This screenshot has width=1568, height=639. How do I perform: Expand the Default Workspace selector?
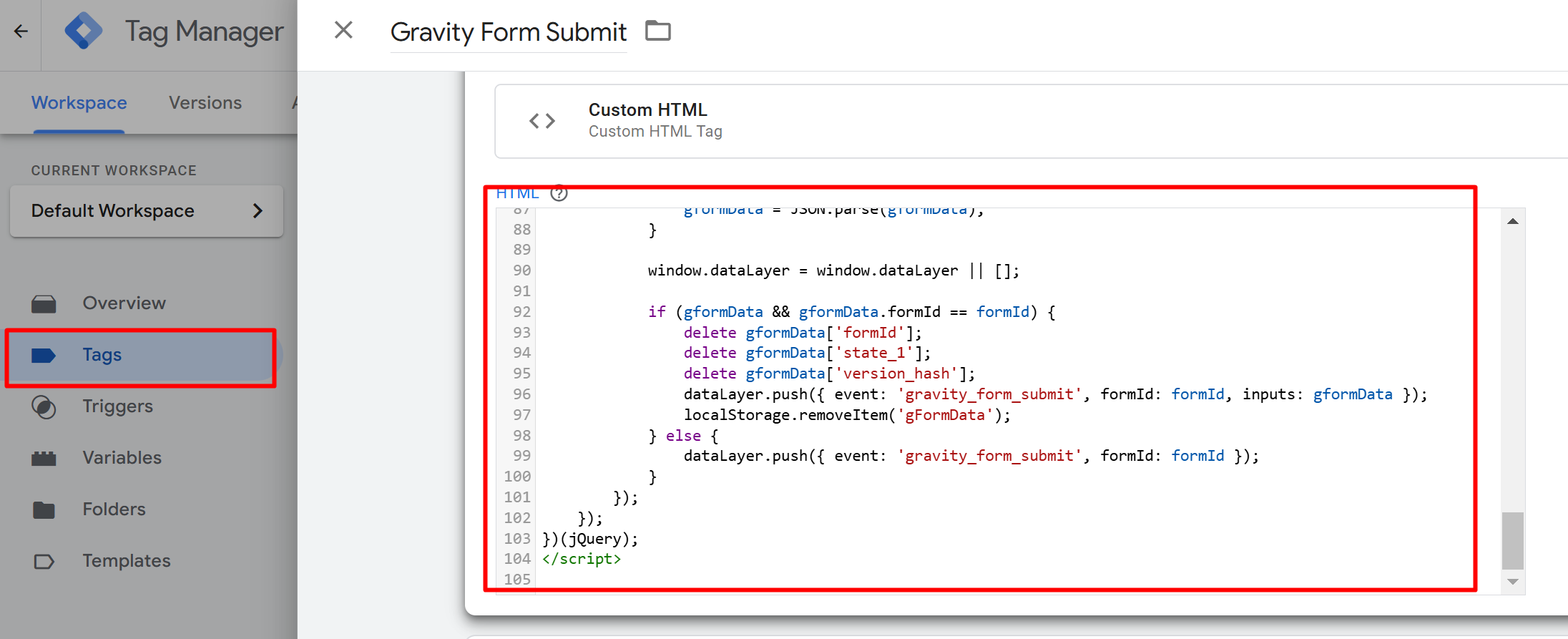[x=113, y=211]
